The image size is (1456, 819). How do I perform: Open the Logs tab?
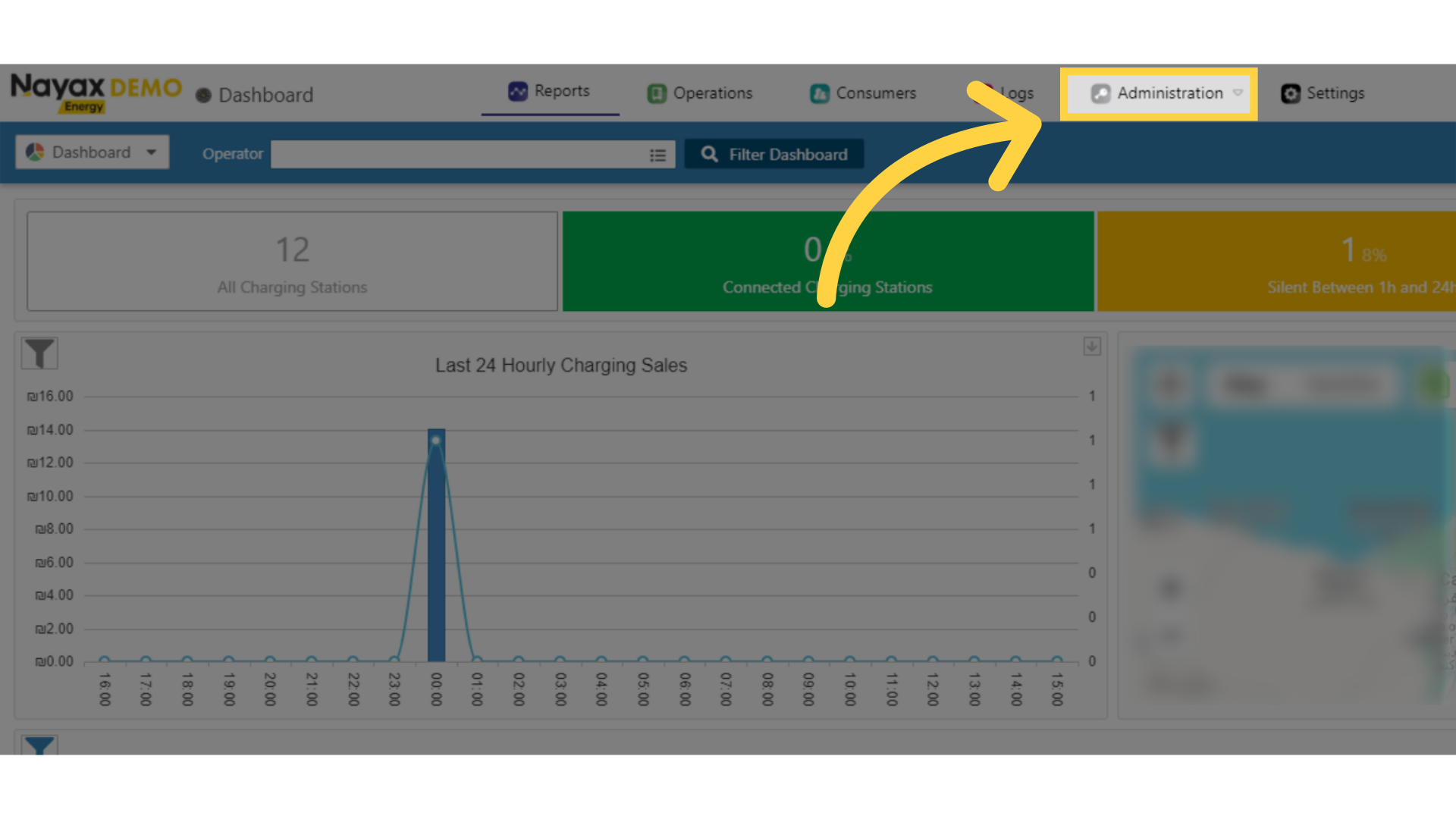(1016, 93)
